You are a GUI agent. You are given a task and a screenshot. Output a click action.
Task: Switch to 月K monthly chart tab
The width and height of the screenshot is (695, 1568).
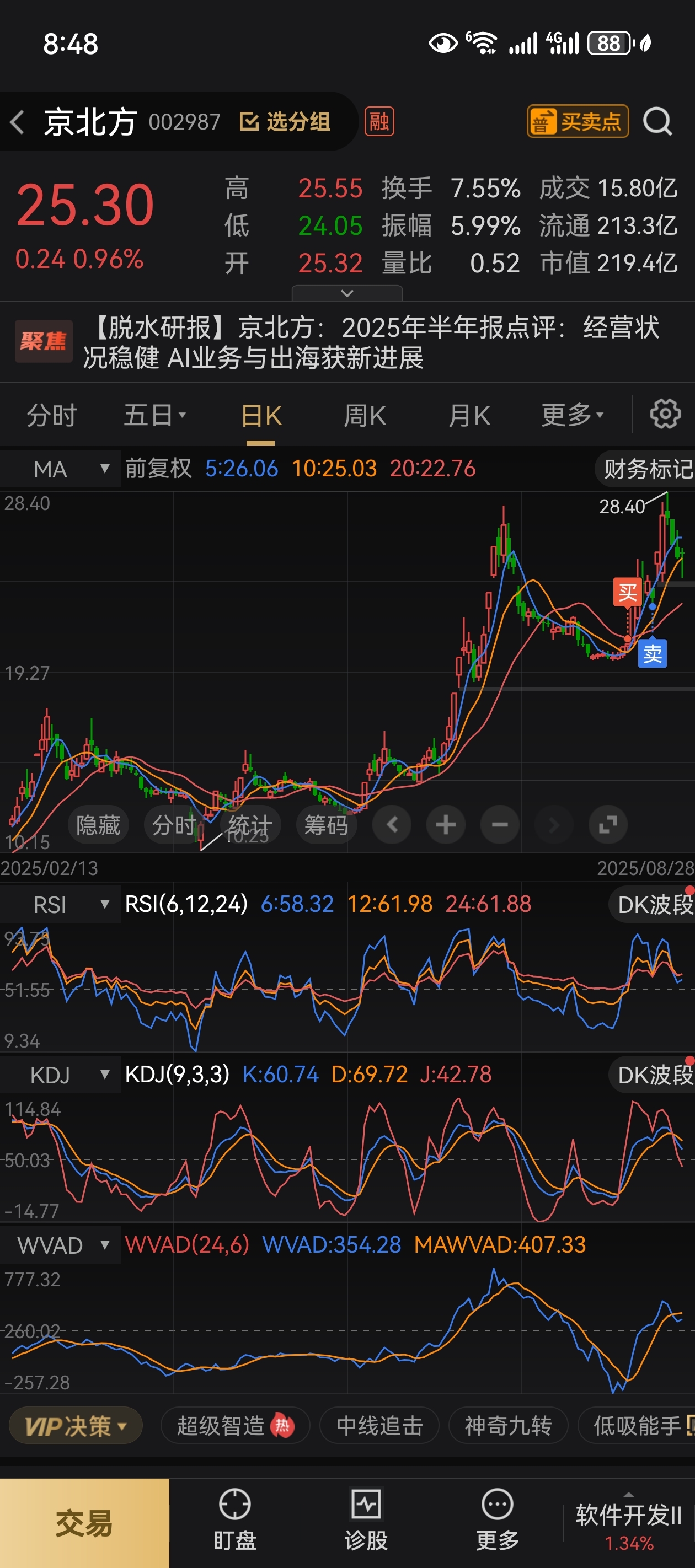click(469, 416)
